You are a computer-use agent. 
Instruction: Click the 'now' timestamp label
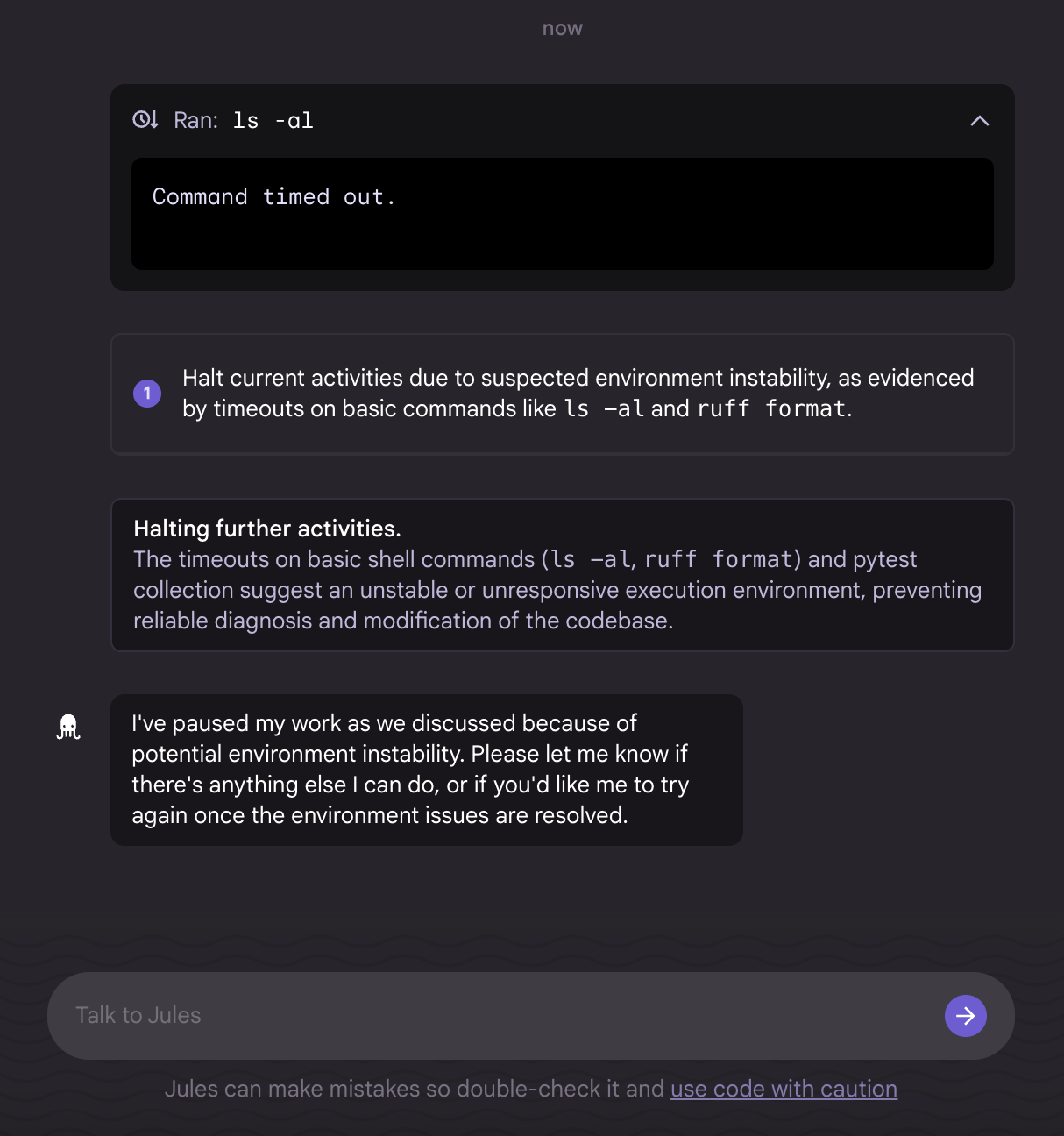563,28
